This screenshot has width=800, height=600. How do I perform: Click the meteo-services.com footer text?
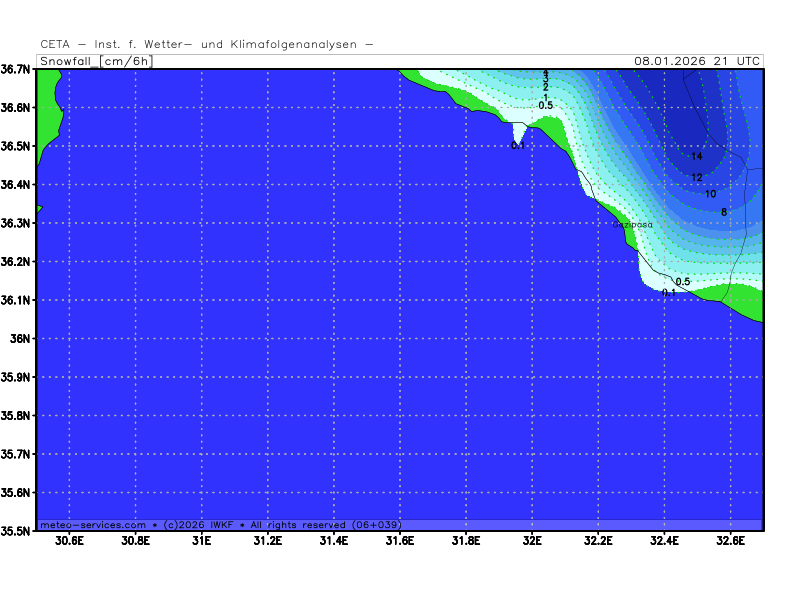92,525
